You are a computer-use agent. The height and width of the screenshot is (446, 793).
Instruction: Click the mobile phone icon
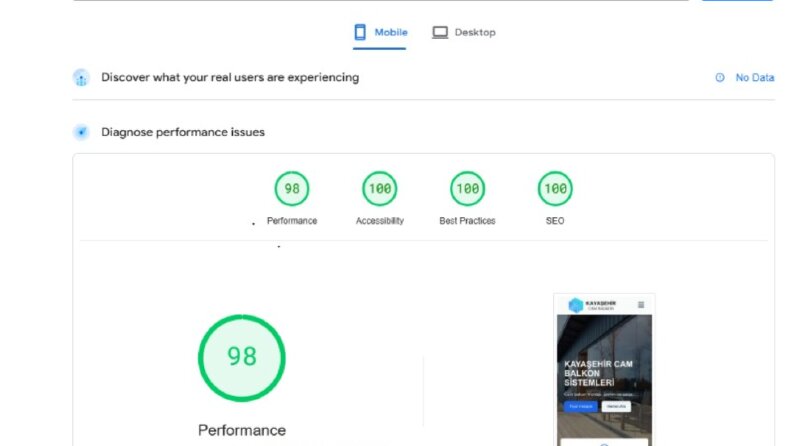(x=360, y=32)
